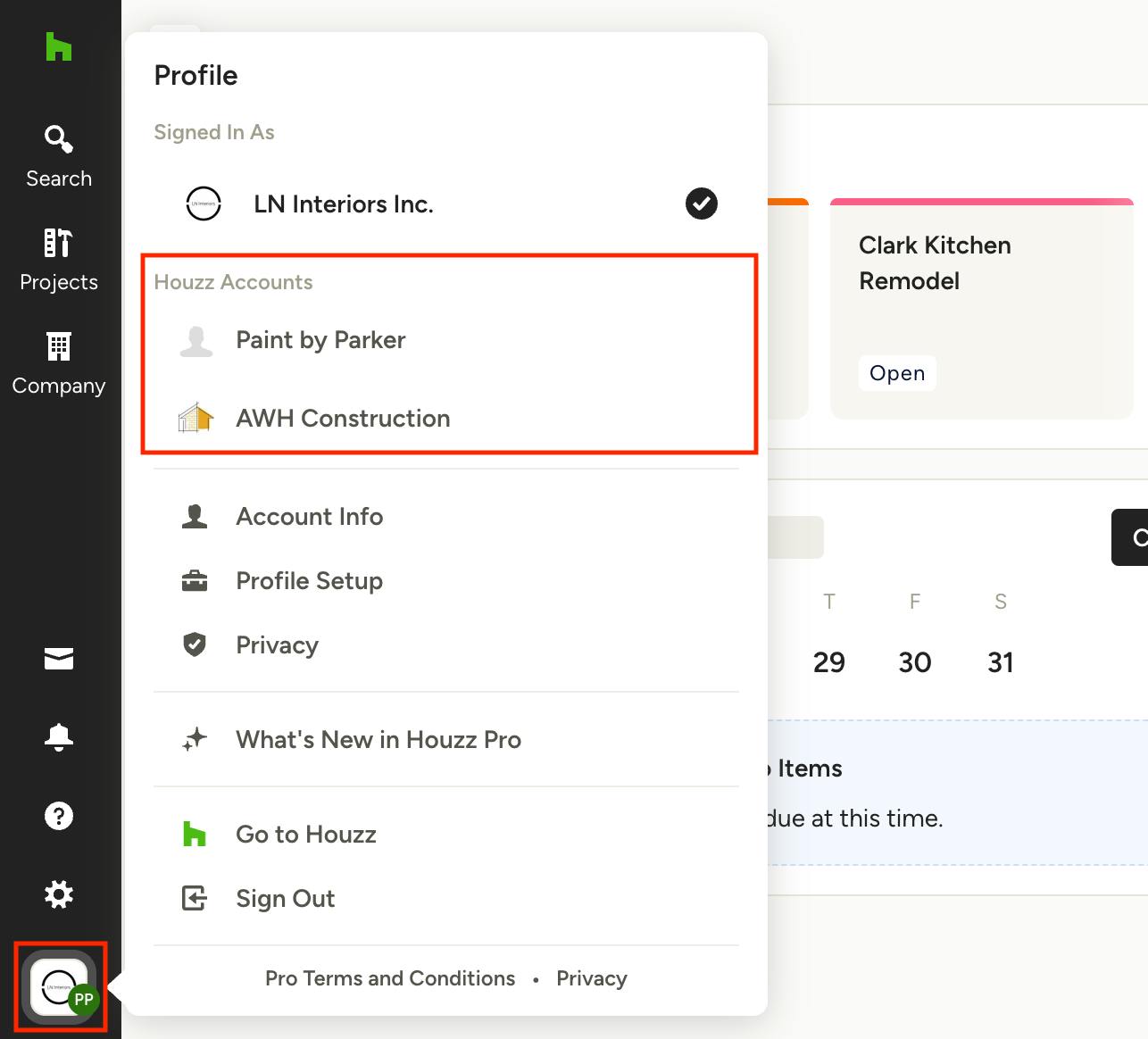The image size is (1148, 1039).
Task: View What's New in Houzz Pro
Action: pos(378,740)
